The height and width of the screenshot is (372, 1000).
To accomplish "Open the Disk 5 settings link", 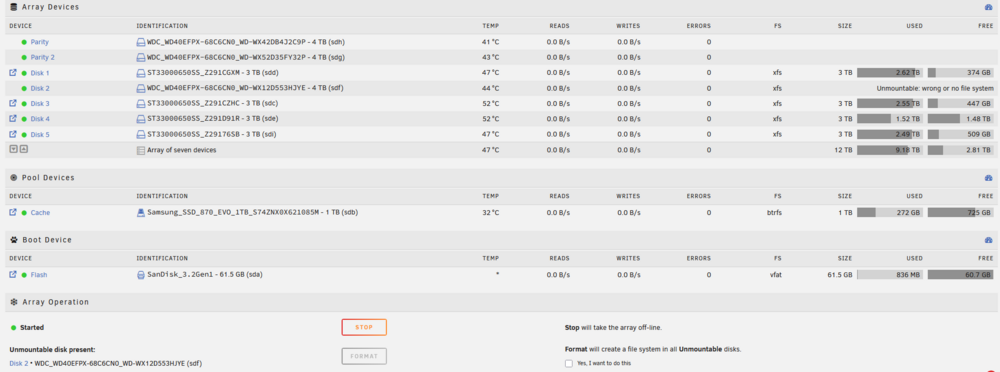I will point(40,134).
